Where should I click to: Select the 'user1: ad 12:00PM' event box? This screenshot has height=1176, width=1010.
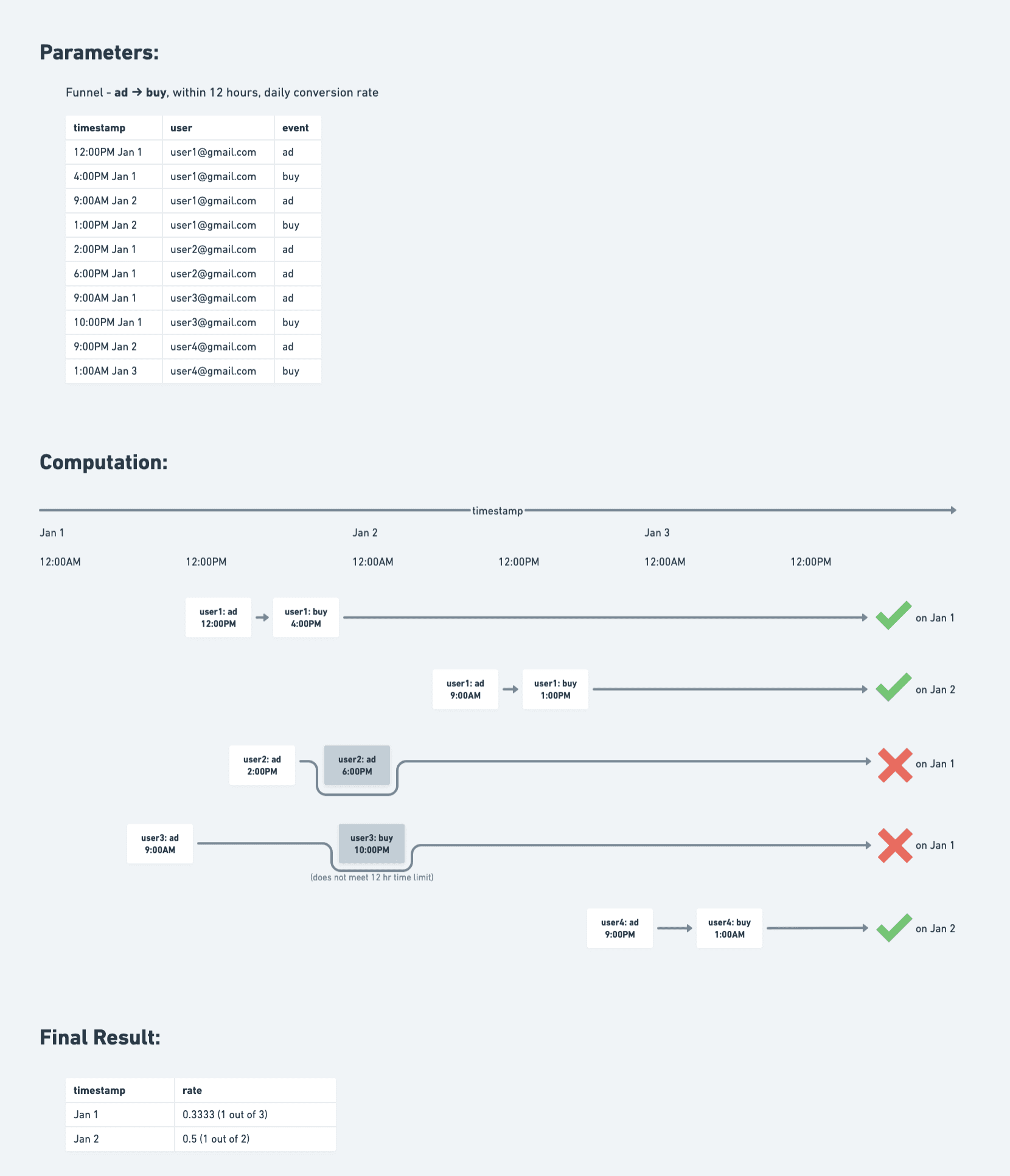(218, 618)
